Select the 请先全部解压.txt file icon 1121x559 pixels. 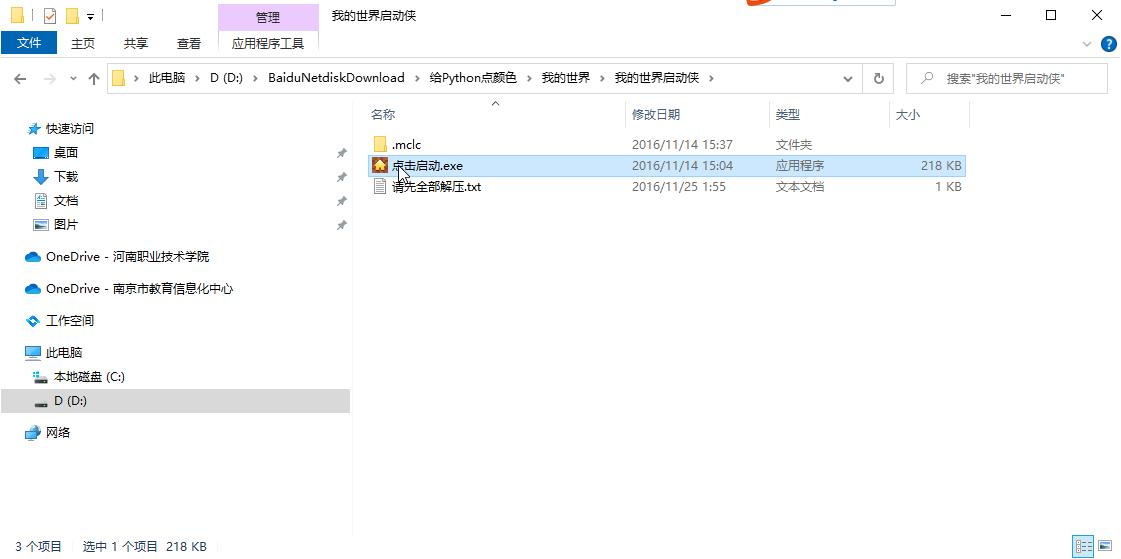tap(380, 187)
